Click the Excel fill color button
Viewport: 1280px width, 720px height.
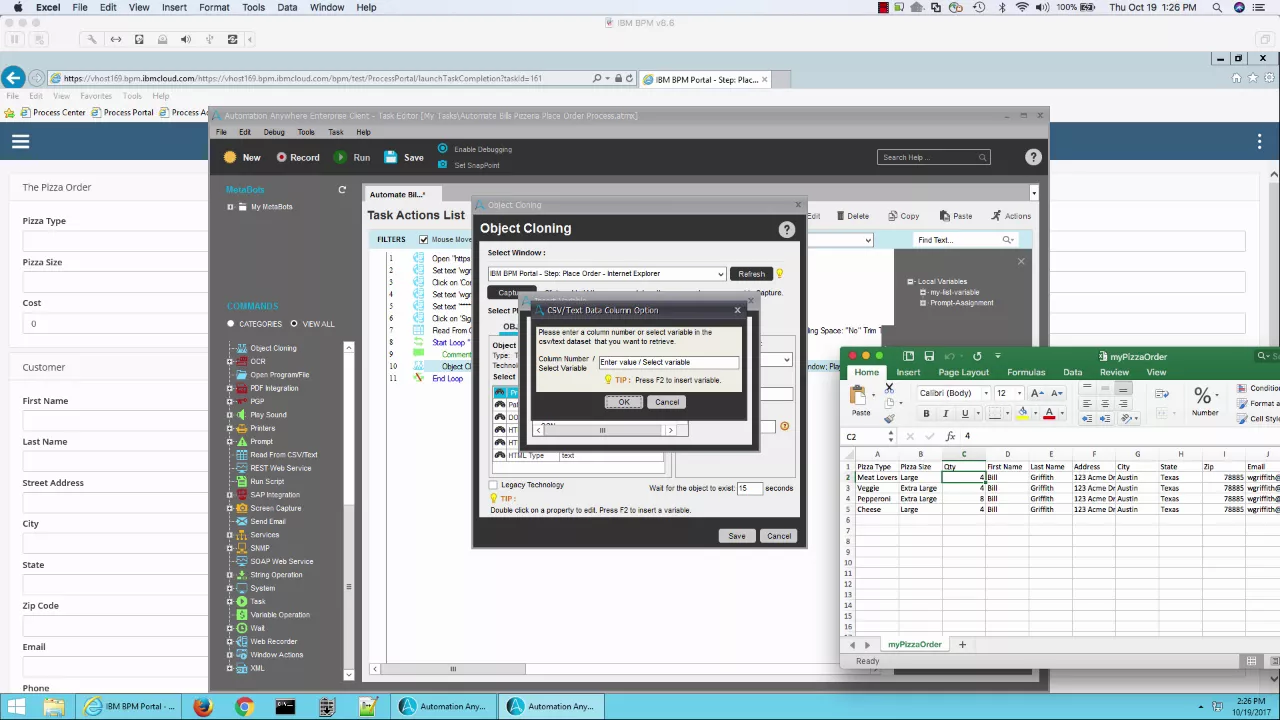1022,414
